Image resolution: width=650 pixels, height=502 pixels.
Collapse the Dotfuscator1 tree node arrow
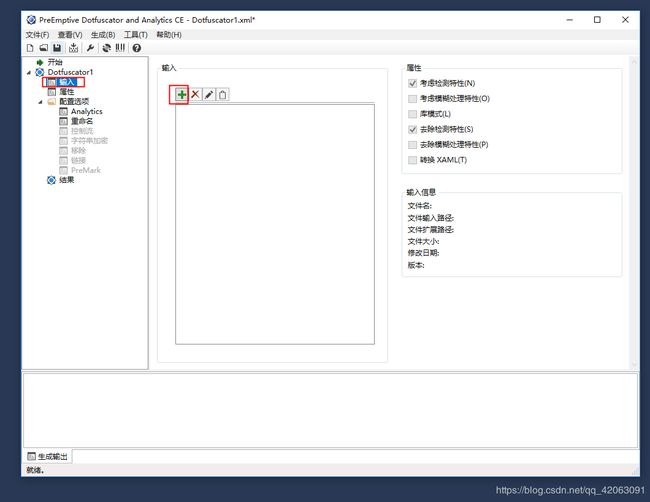pyautogui.click(x=29, y=73)
